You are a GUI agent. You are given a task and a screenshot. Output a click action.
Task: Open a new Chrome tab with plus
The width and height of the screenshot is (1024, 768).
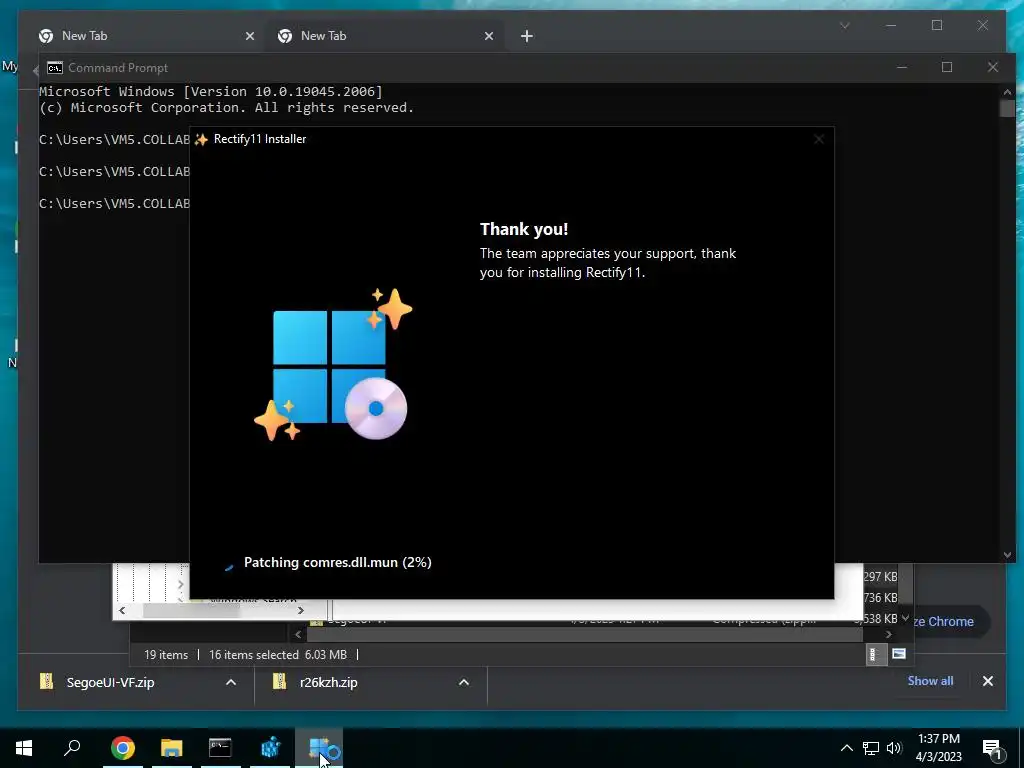click(526, 36)
